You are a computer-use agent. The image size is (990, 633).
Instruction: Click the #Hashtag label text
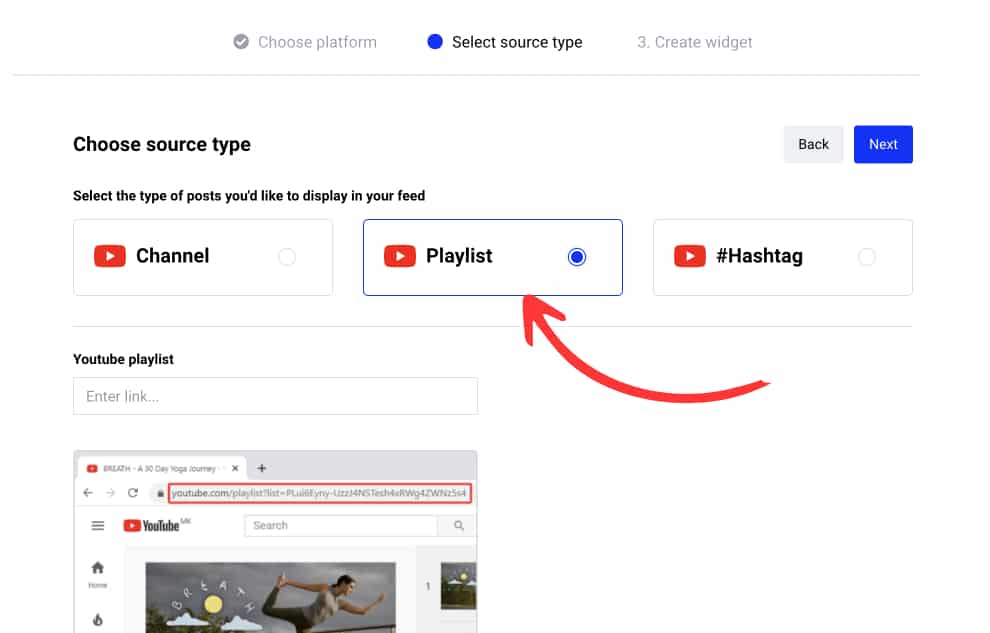click(760, 256)
